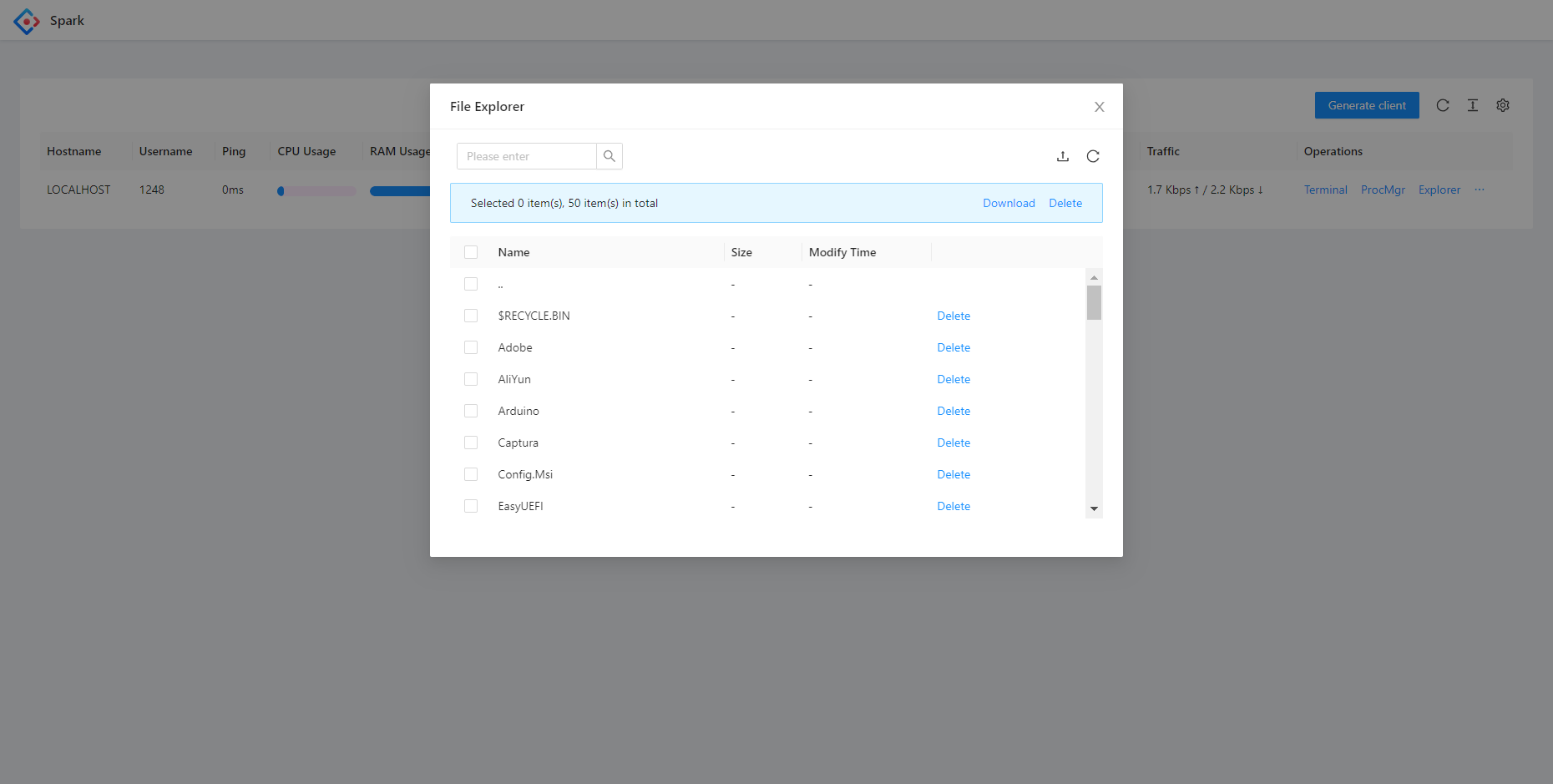Image resolution: width=1553 pixels, height=784 pixels.
Task: Click Download in the selection banner
Action: pos(1009,203)
